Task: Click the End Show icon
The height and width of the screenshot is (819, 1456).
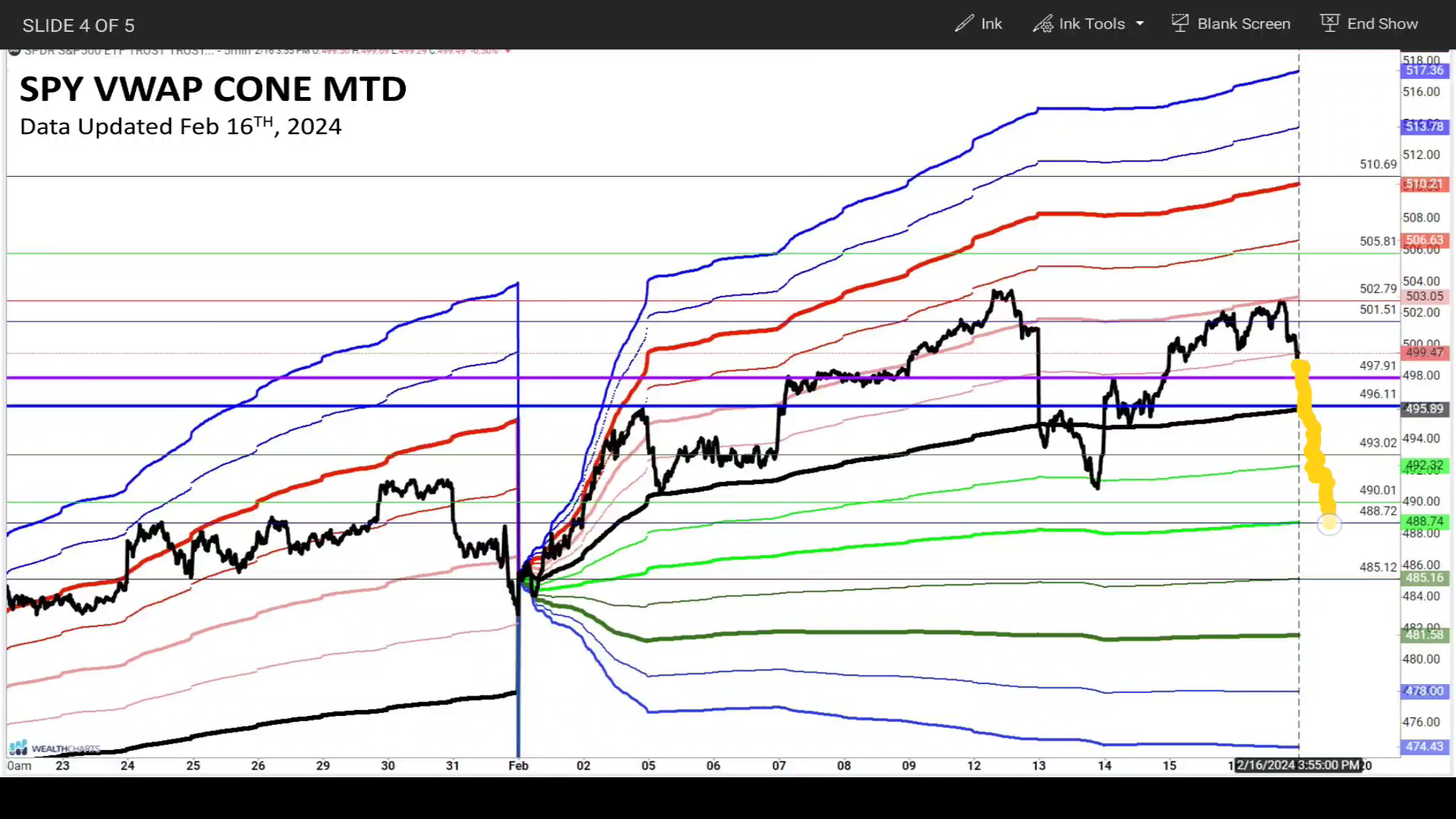Action: click(x=1329, y=23)
